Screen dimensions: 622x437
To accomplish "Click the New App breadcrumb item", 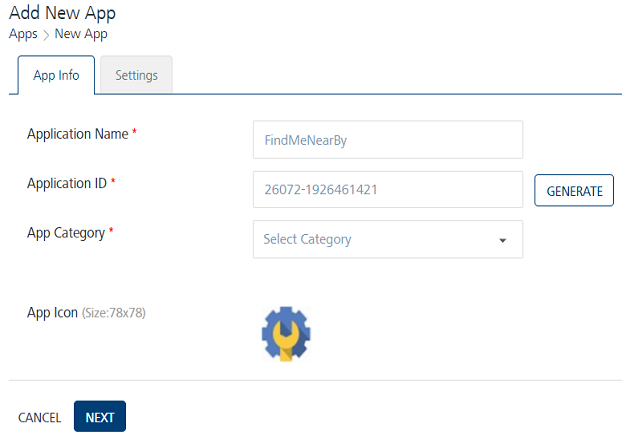I will point(81,34).
